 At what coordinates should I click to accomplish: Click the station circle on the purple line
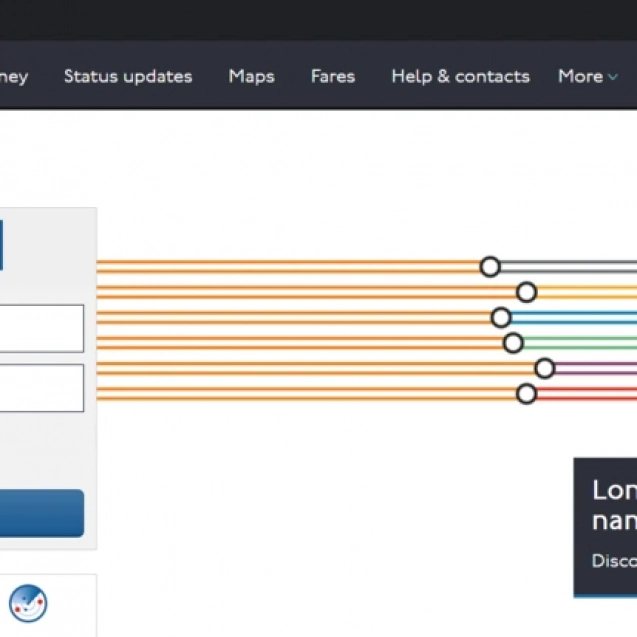pos(544,369)
